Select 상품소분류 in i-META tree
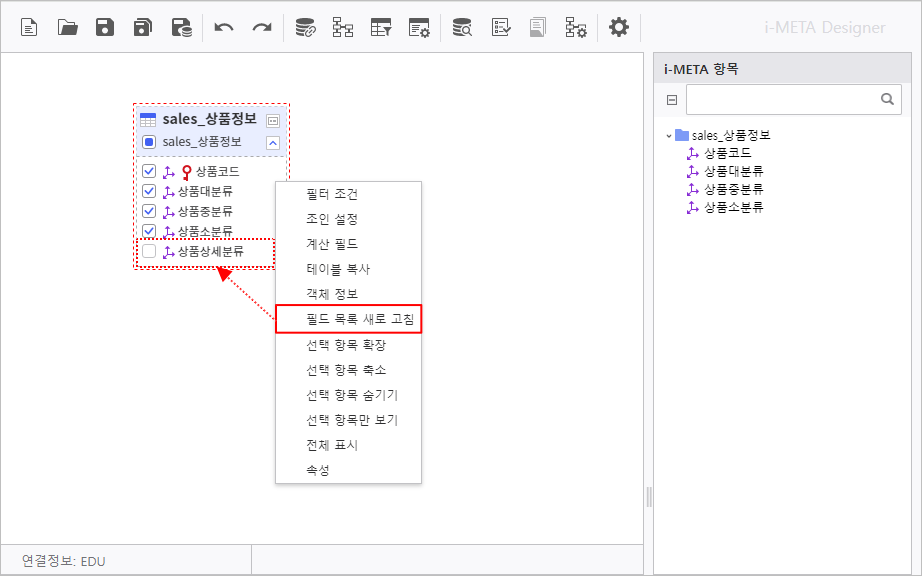Image resolution: width=922 pixels, height=576 pixels. (733, 207)
